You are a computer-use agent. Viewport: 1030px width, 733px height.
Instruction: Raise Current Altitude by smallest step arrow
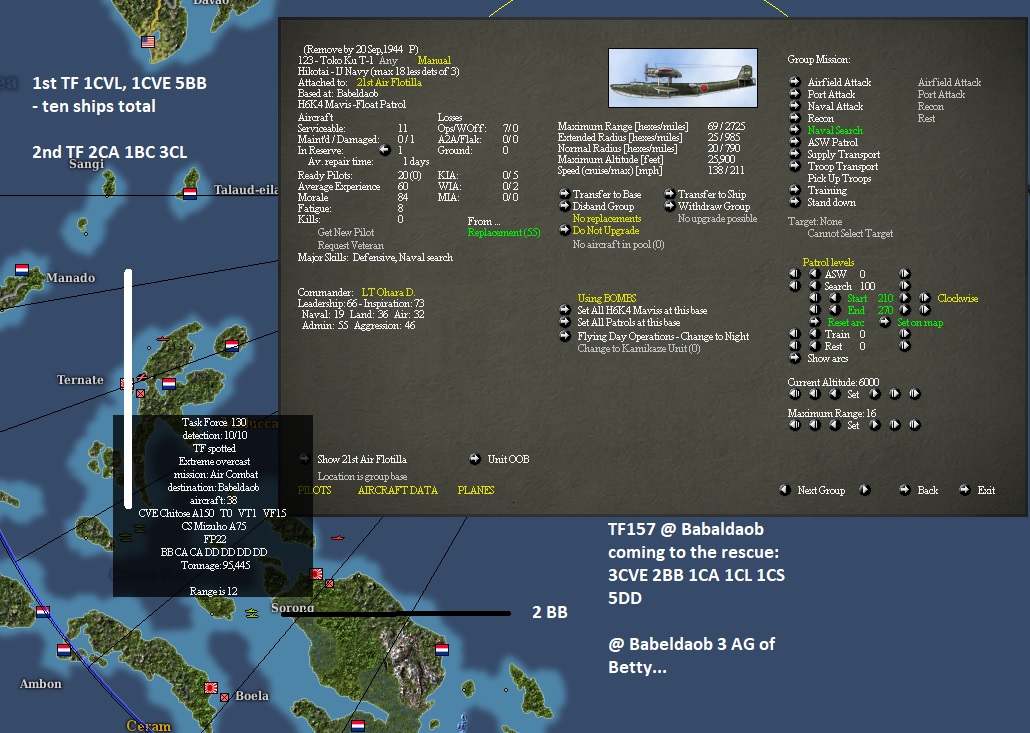click(874, 393)
